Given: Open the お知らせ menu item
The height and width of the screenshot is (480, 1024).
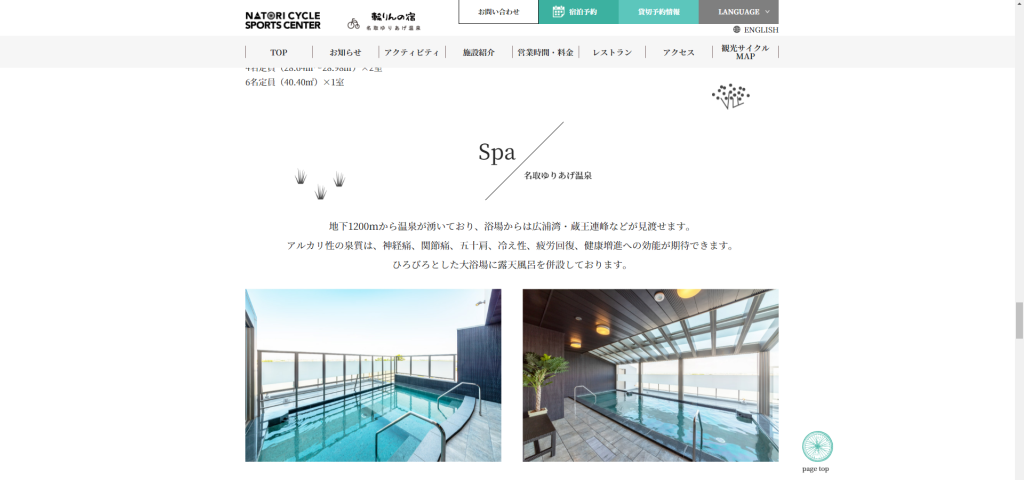Looking at the screenshot, I should coord(345,52).
